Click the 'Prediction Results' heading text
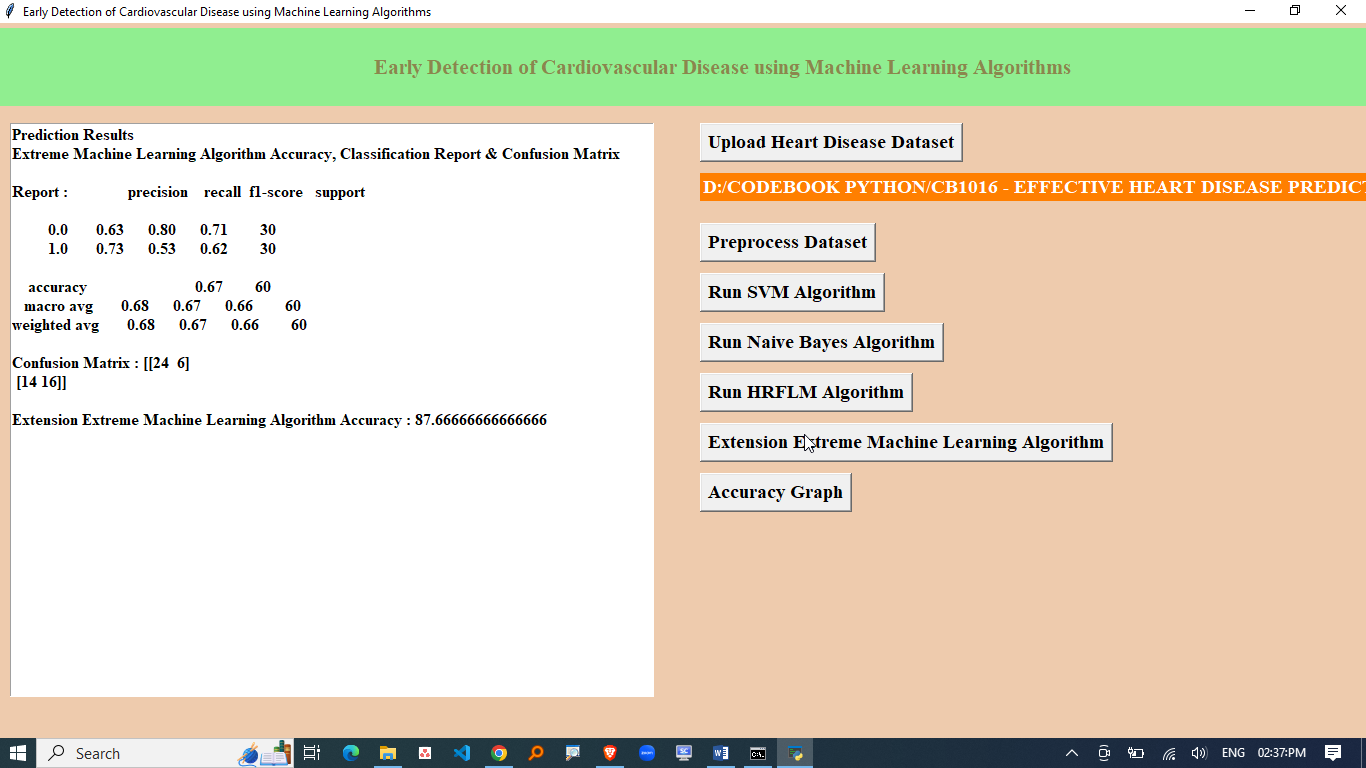Screen dimensions: 1366x768 (x=73, y=135)
